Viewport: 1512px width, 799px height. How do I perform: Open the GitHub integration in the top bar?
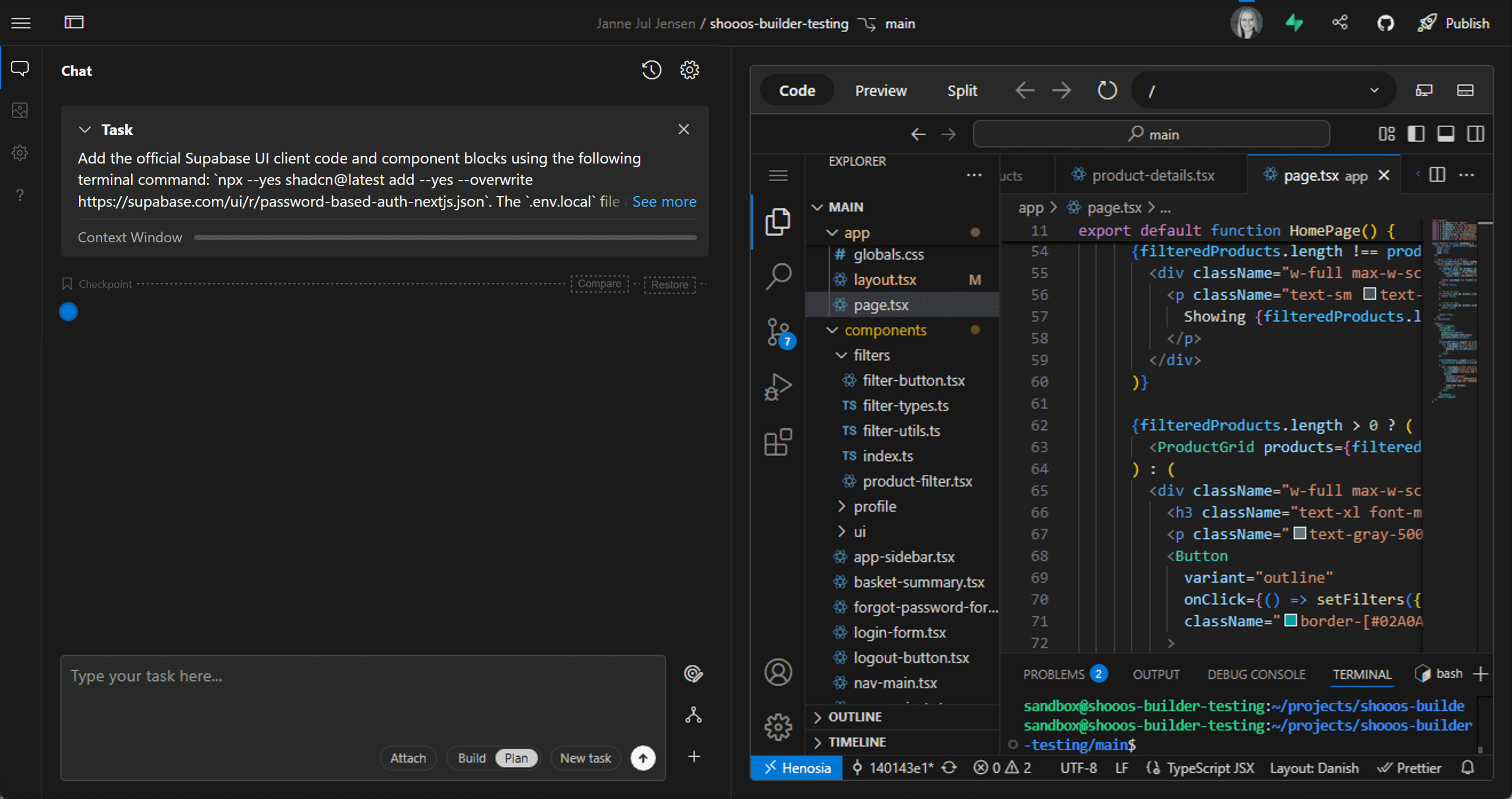pos(1385,23)
